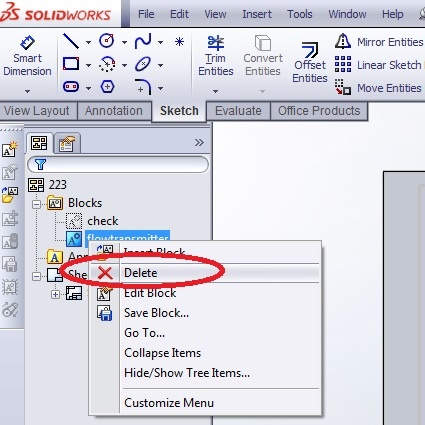The image size is (425, 425).
Task: Choose the Sketch Fillet tool
Action: click(143, 87)
